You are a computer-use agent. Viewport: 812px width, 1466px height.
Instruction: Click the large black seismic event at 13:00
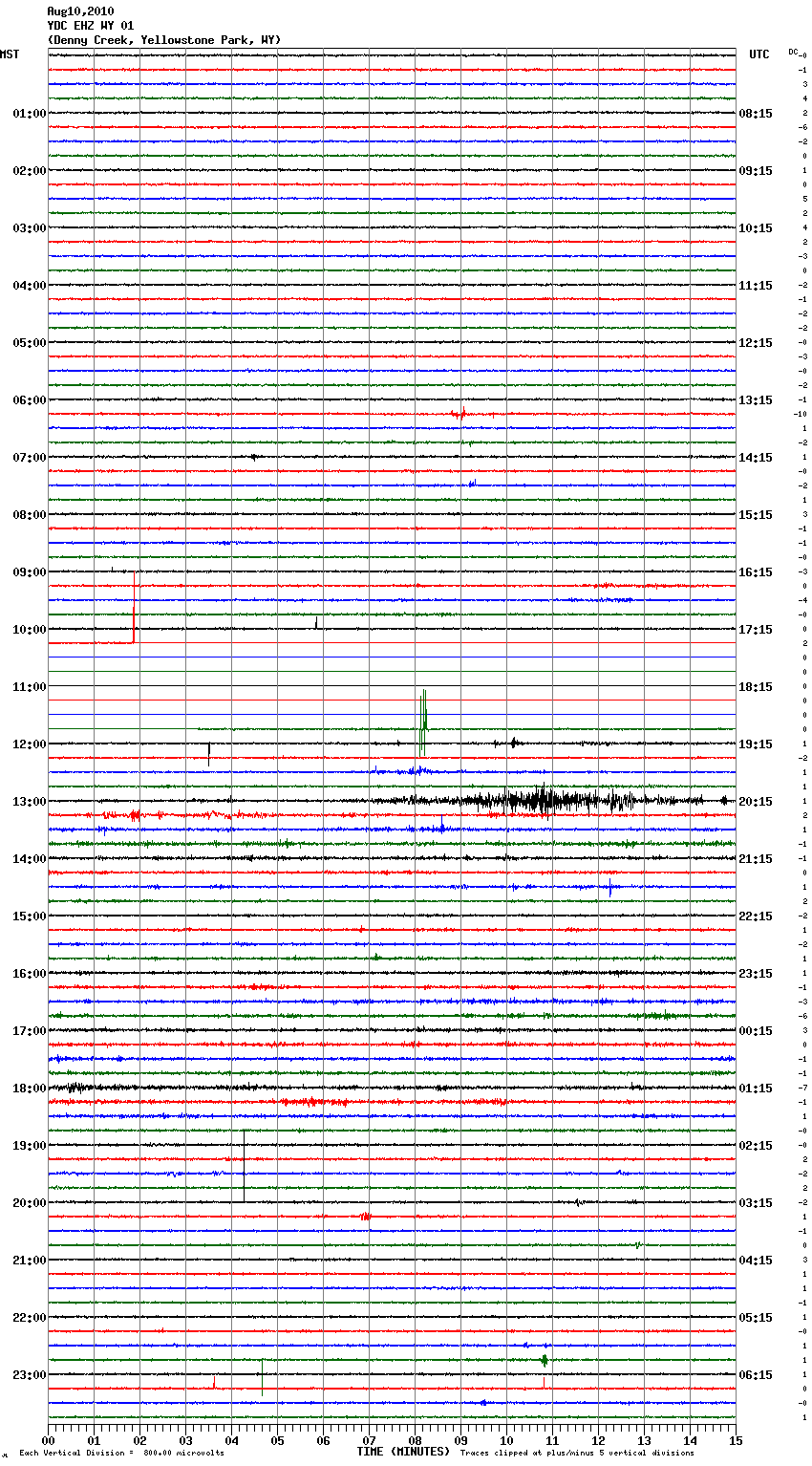pos(545,801)
